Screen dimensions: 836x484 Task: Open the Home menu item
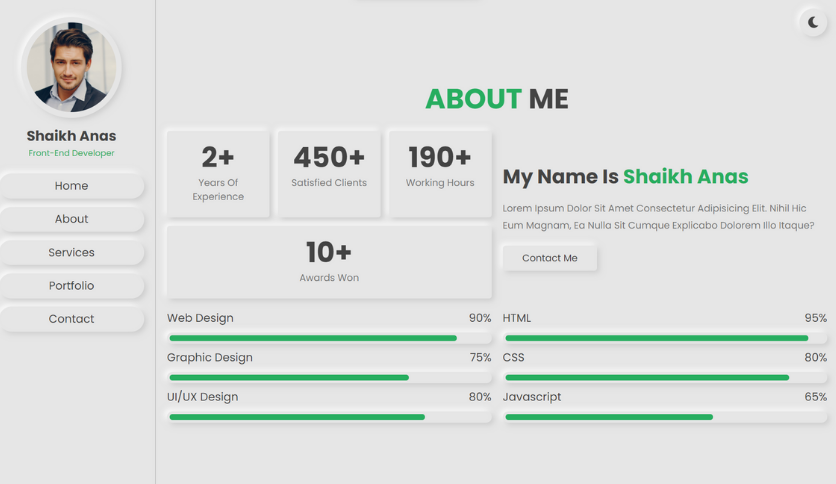(x=71, y=185)
